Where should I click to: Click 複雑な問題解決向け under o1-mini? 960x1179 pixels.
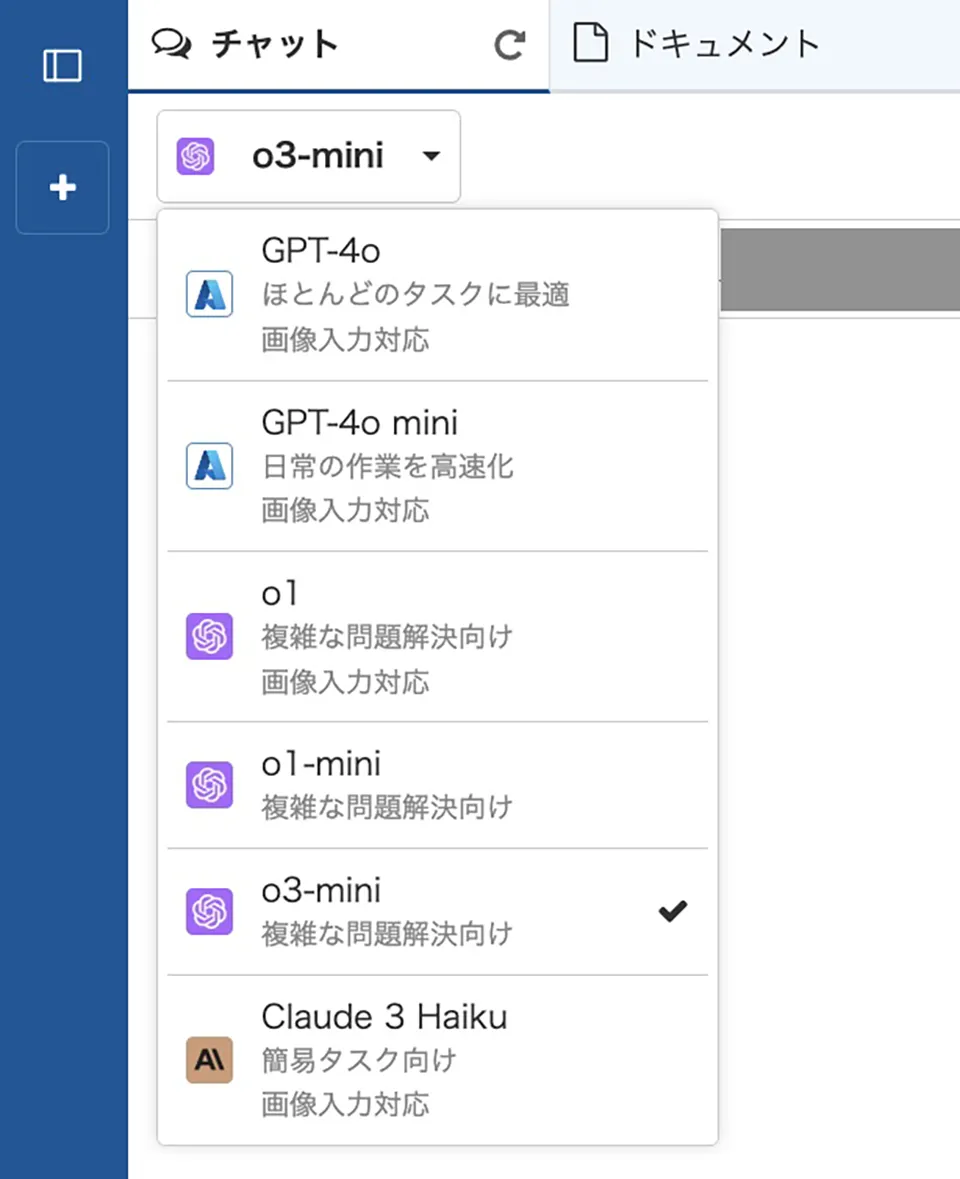pyautogui.click(x=387, y=807)
